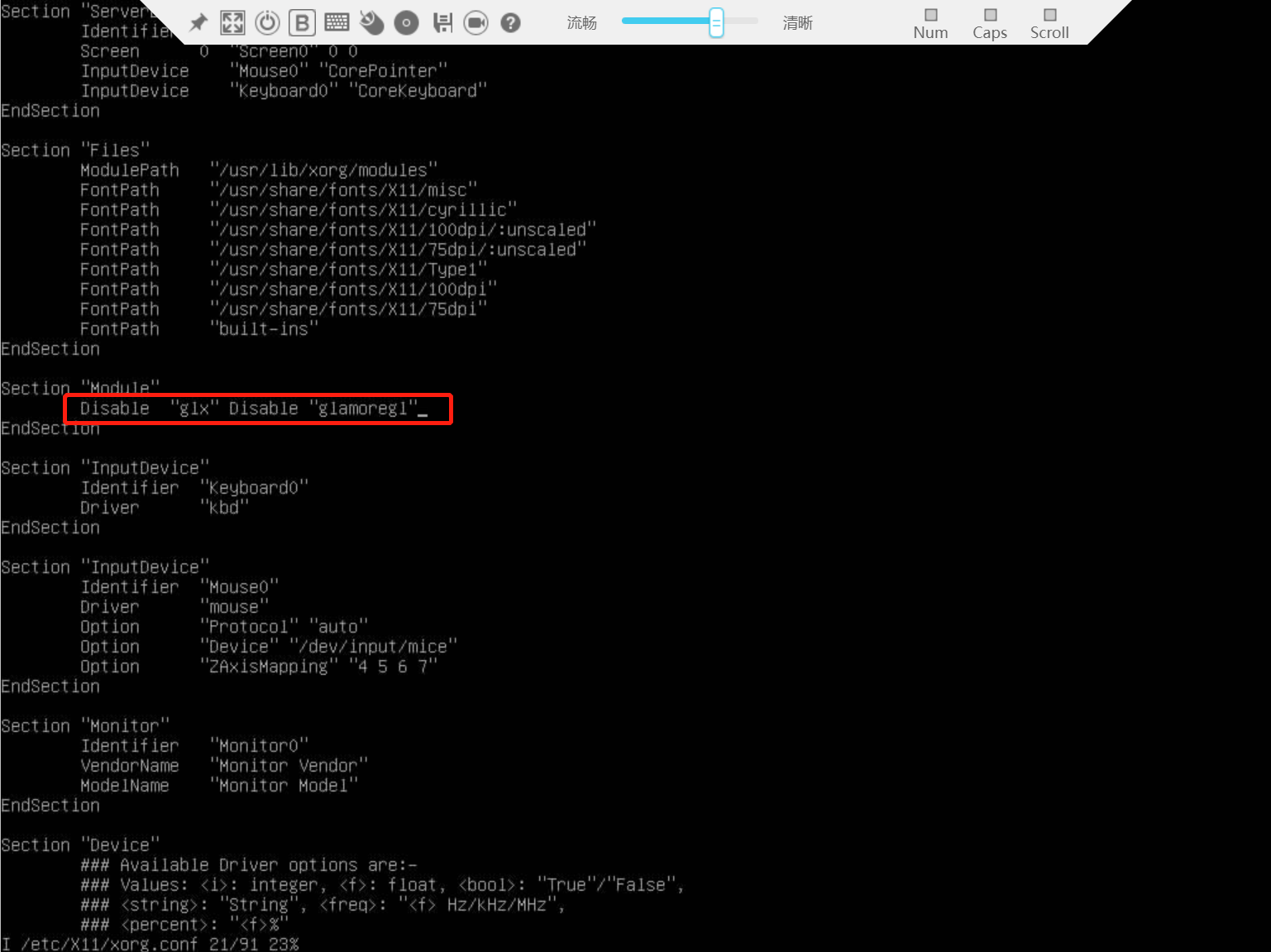Select the 清晰 quality label
Screen dimensions: 1271x952
click(797, 22)
